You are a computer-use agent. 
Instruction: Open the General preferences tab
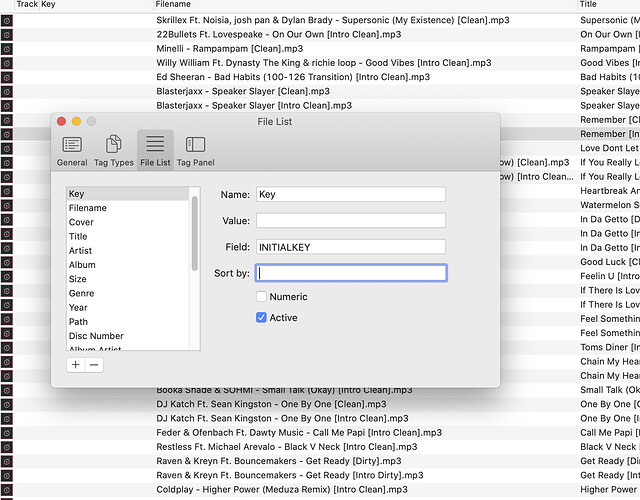pyautogui.click(x=72, y=151)
